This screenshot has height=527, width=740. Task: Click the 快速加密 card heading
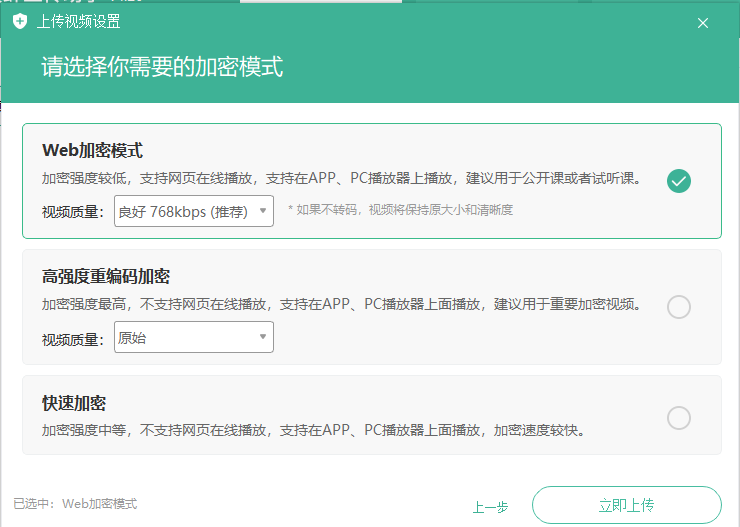point(74,403)
